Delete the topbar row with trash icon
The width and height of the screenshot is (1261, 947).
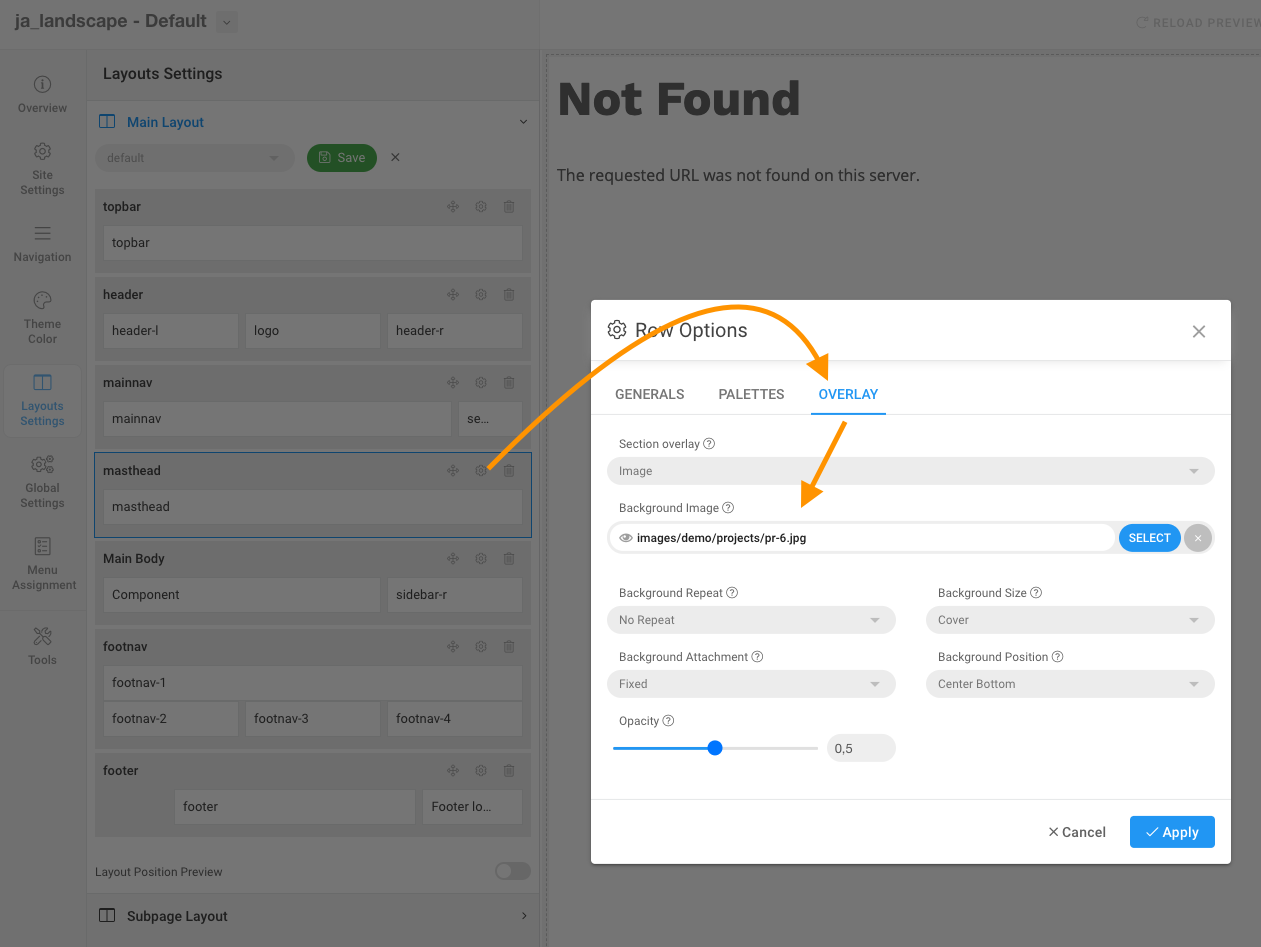click(x=509, y=207)
